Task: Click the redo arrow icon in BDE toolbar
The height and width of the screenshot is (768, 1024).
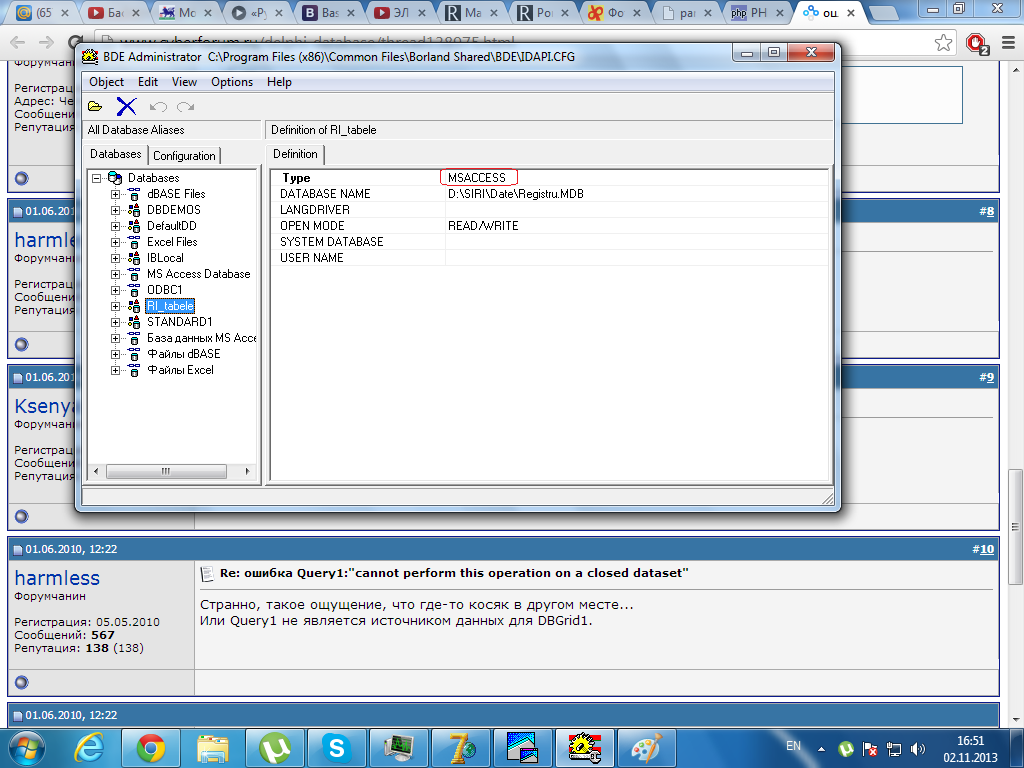Action: (185, 106)
